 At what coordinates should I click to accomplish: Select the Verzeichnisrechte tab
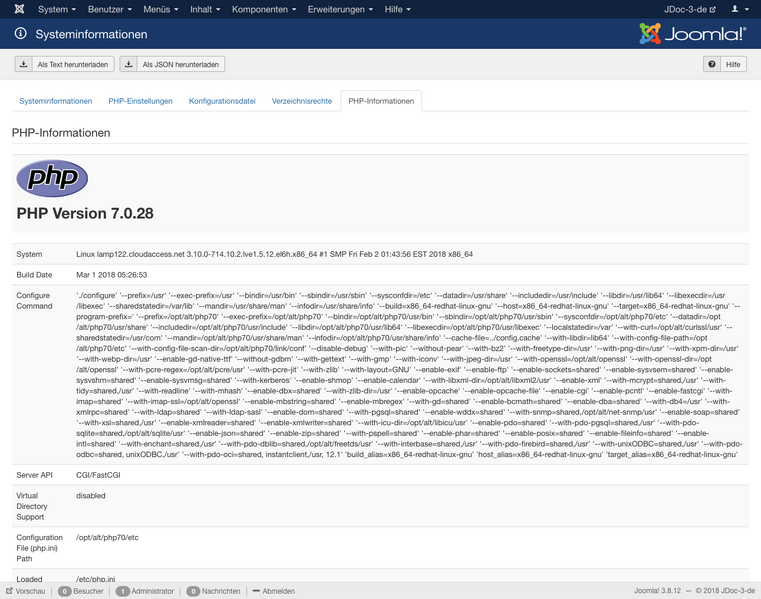(302, 101)
